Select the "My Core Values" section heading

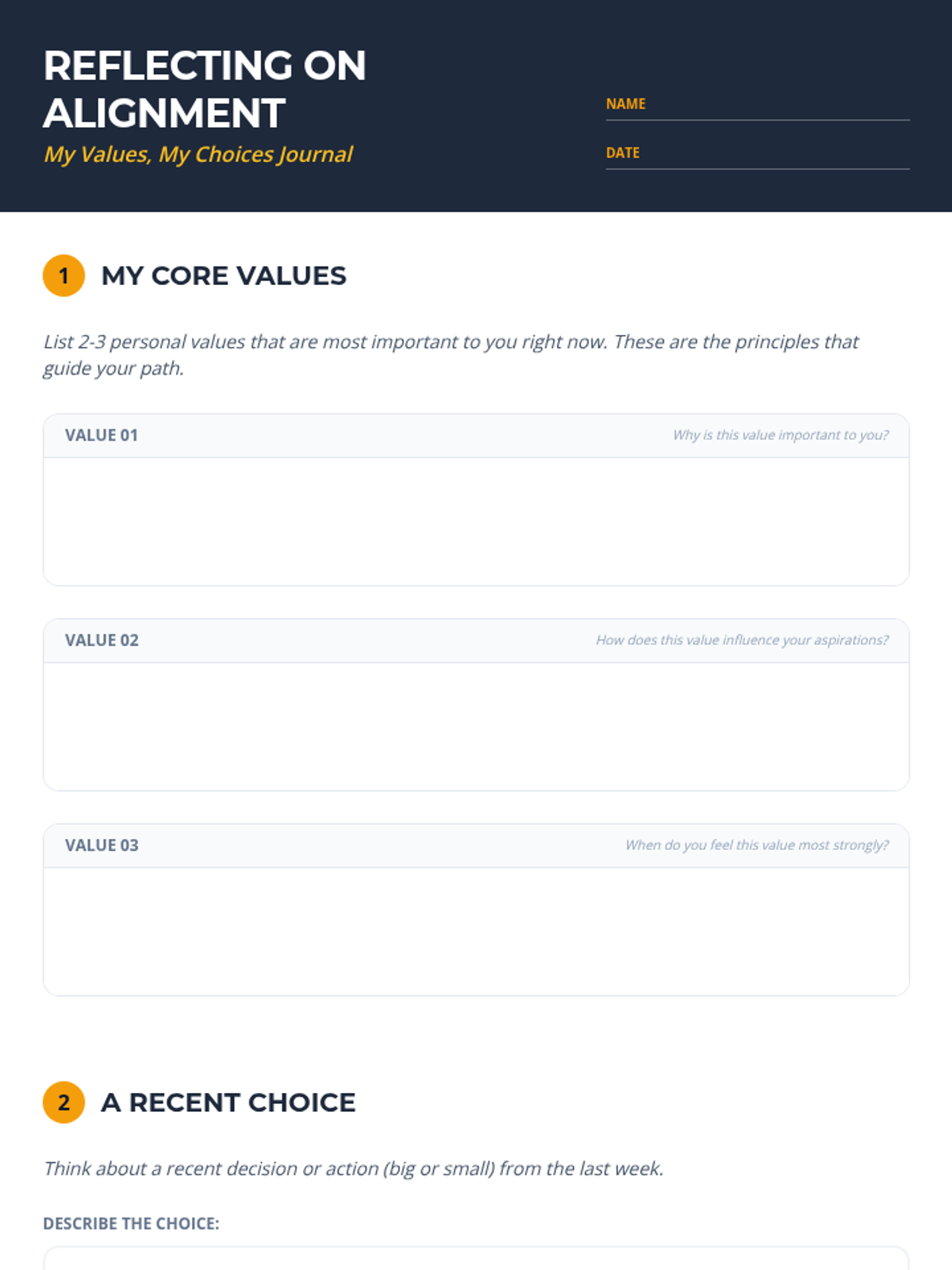tap(224, 275)
